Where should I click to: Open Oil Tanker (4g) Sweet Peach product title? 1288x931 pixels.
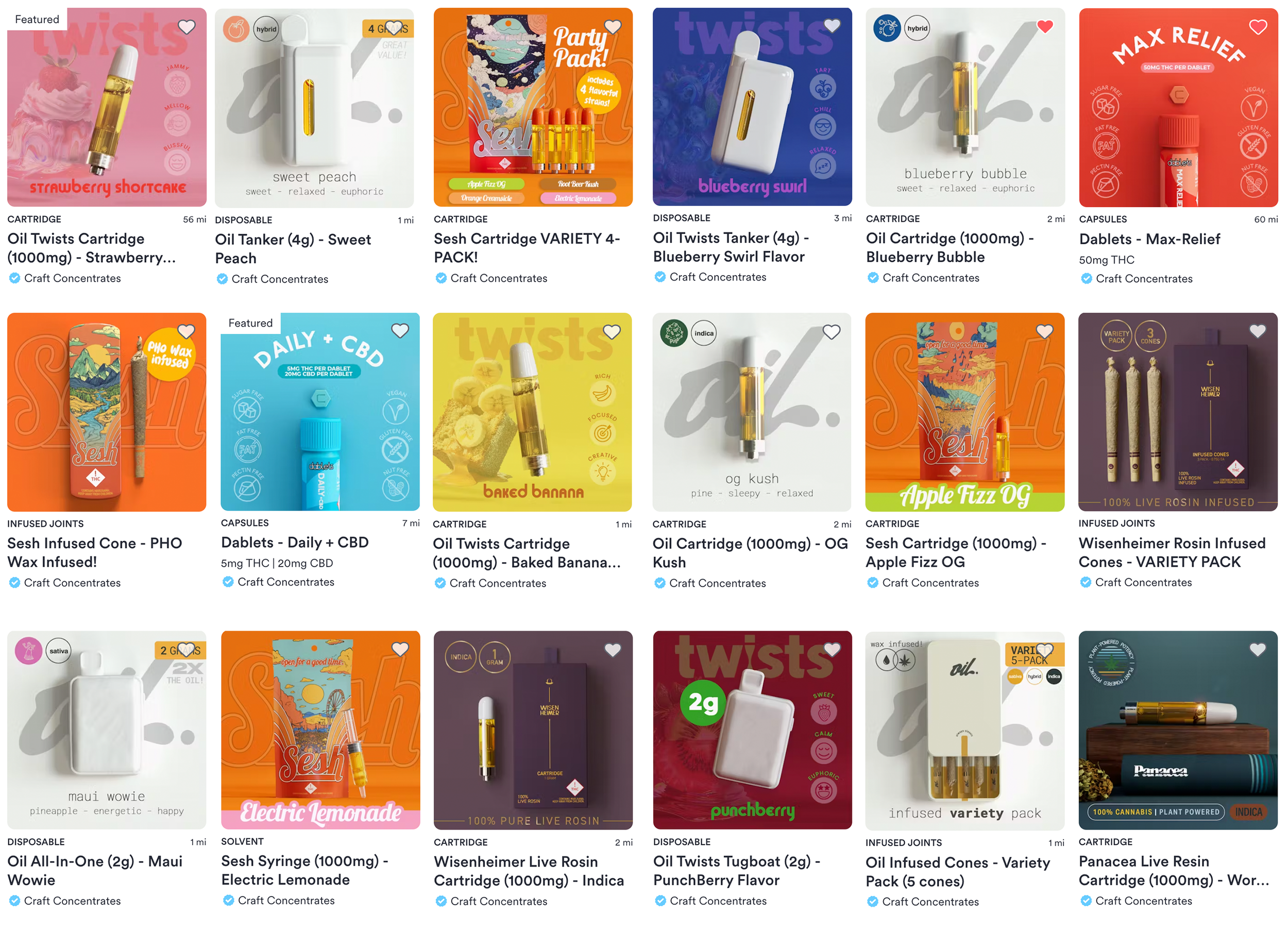(293, 249)
